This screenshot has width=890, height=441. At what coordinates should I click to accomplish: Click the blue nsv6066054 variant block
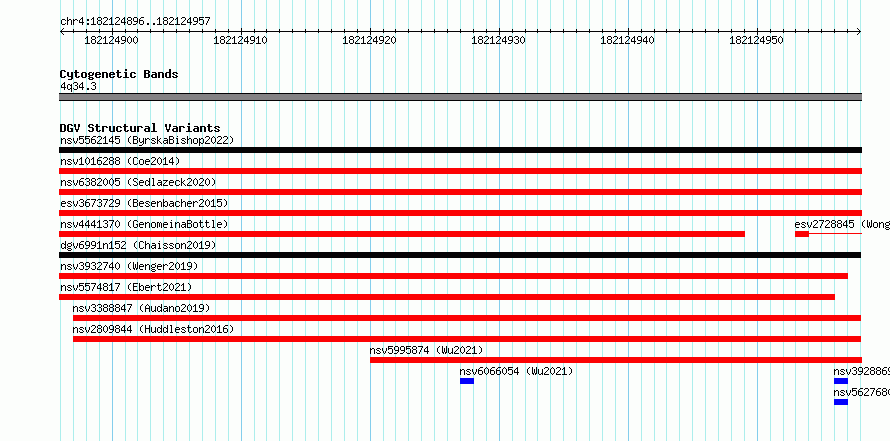coord(467,381)
